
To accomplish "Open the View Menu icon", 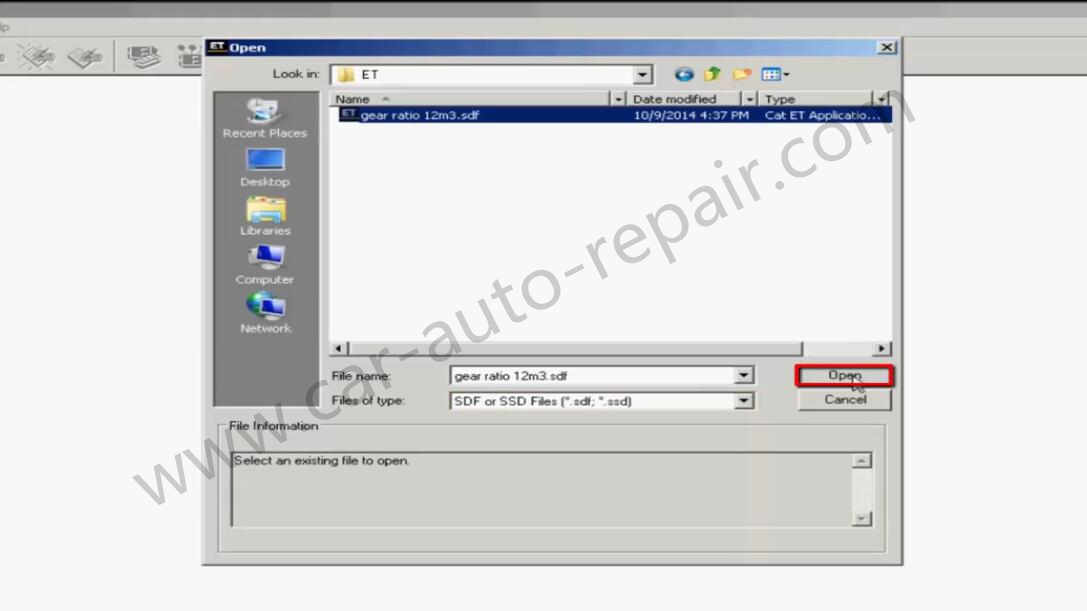I will [774, 74].
